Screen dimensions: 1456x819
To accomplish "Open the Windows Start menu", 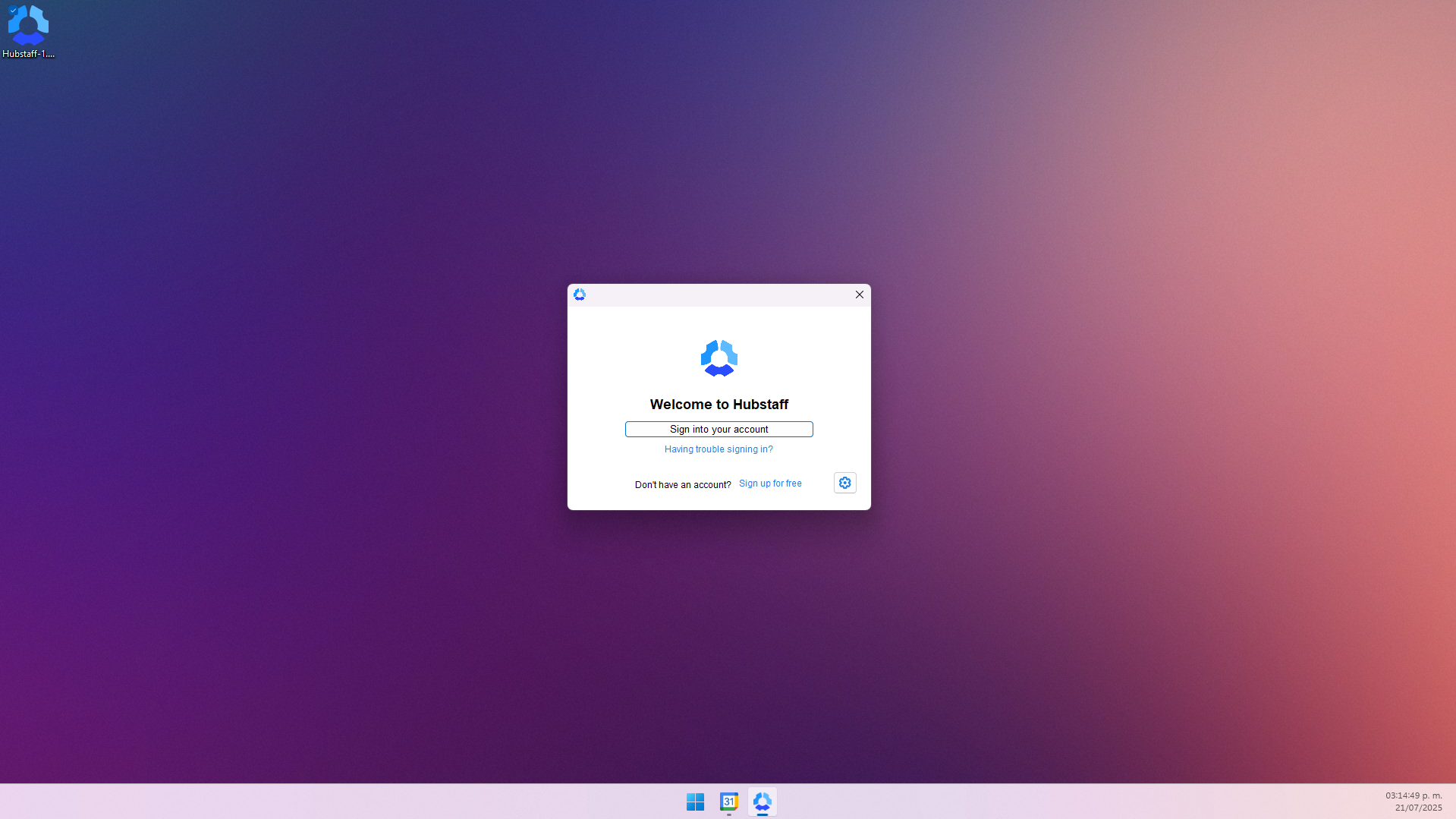I will (695, 802).
